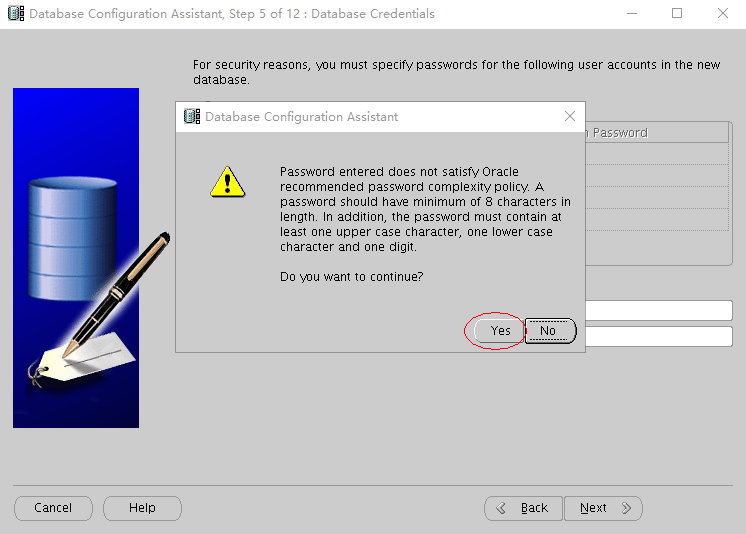Maximize the main Database Credentials window
This screenshot has width=746, height=534.
[x=677, y=13]
